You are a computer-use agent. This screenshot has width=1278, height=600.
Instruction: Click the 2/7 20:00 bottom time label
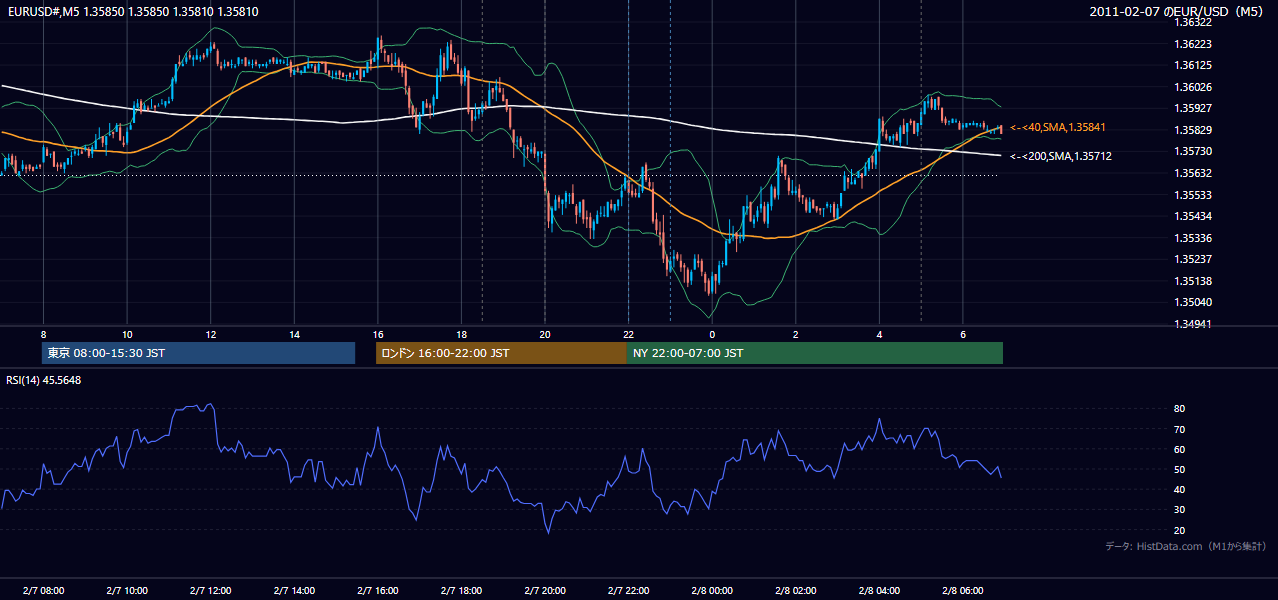[545, 591]
